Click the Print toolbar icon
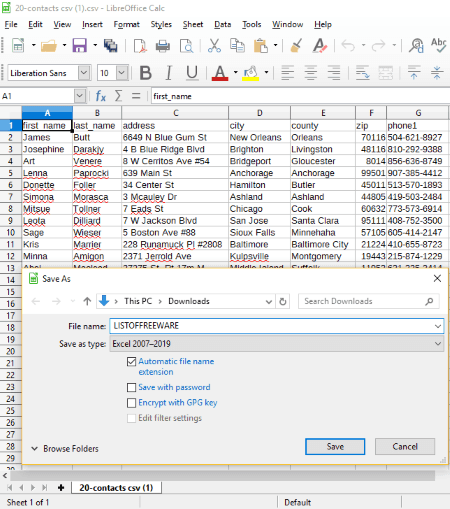This screenshot has width=450, height=509. [163, 46]
